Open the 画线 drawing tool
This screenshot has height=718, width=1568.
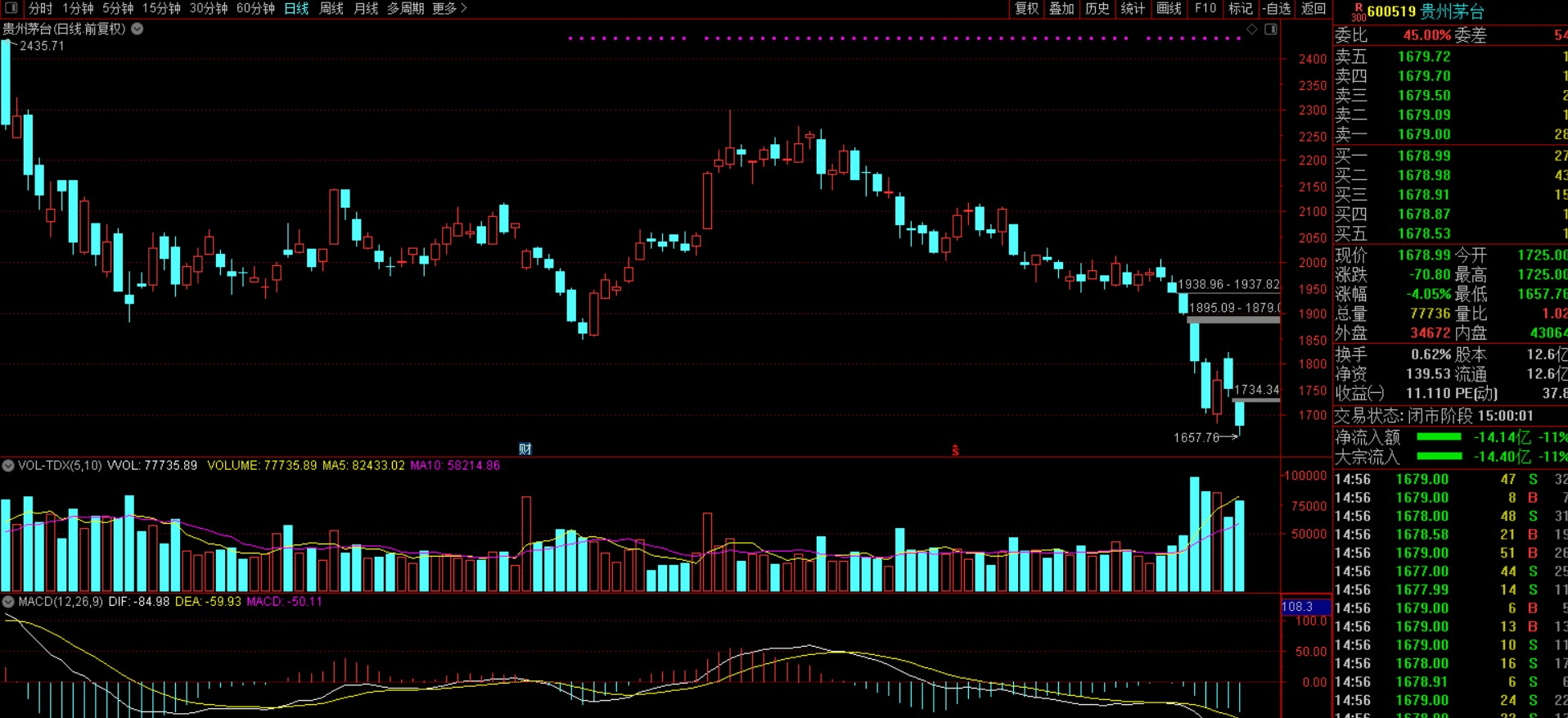coord(1169,8)
